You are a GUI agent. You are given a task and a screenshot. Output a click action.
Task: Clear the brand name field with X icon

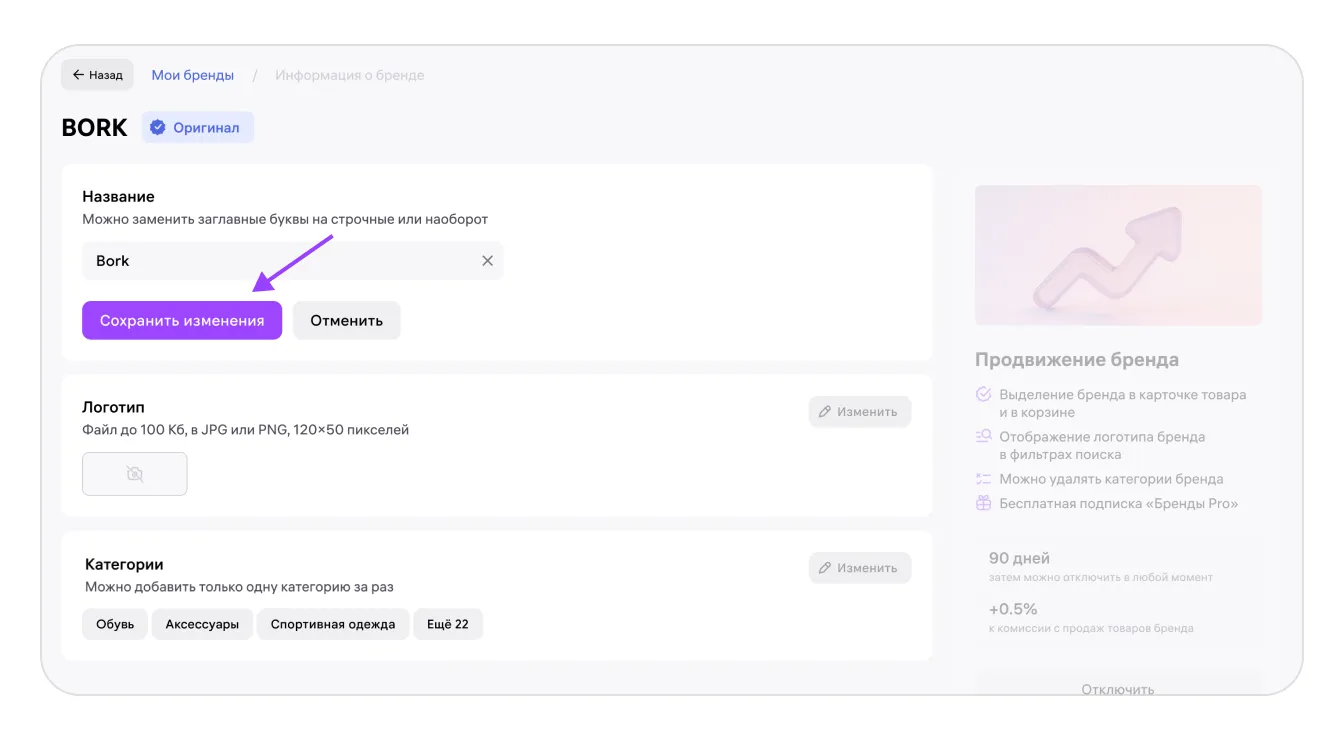pos(487,261)
